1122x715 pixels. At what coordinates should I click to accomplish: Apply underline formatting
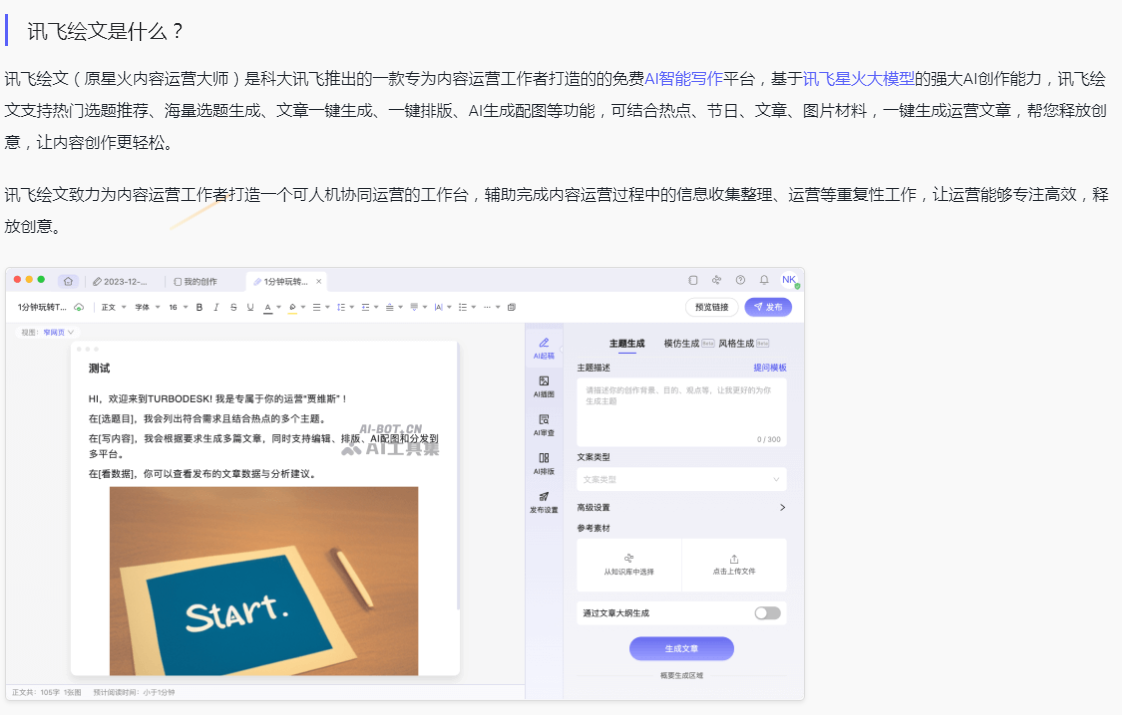pyautogui.click(x=250, y=307)
